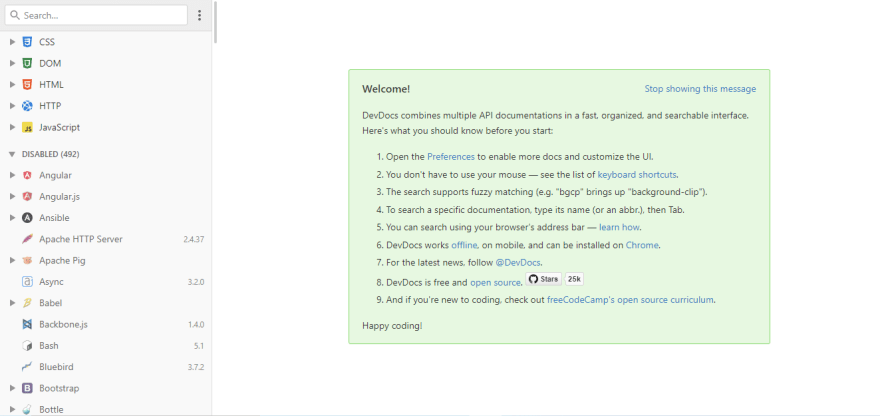Expand the HTTP docs tree
The height and width of the screenshot is (416, 880).
point(12,106)
